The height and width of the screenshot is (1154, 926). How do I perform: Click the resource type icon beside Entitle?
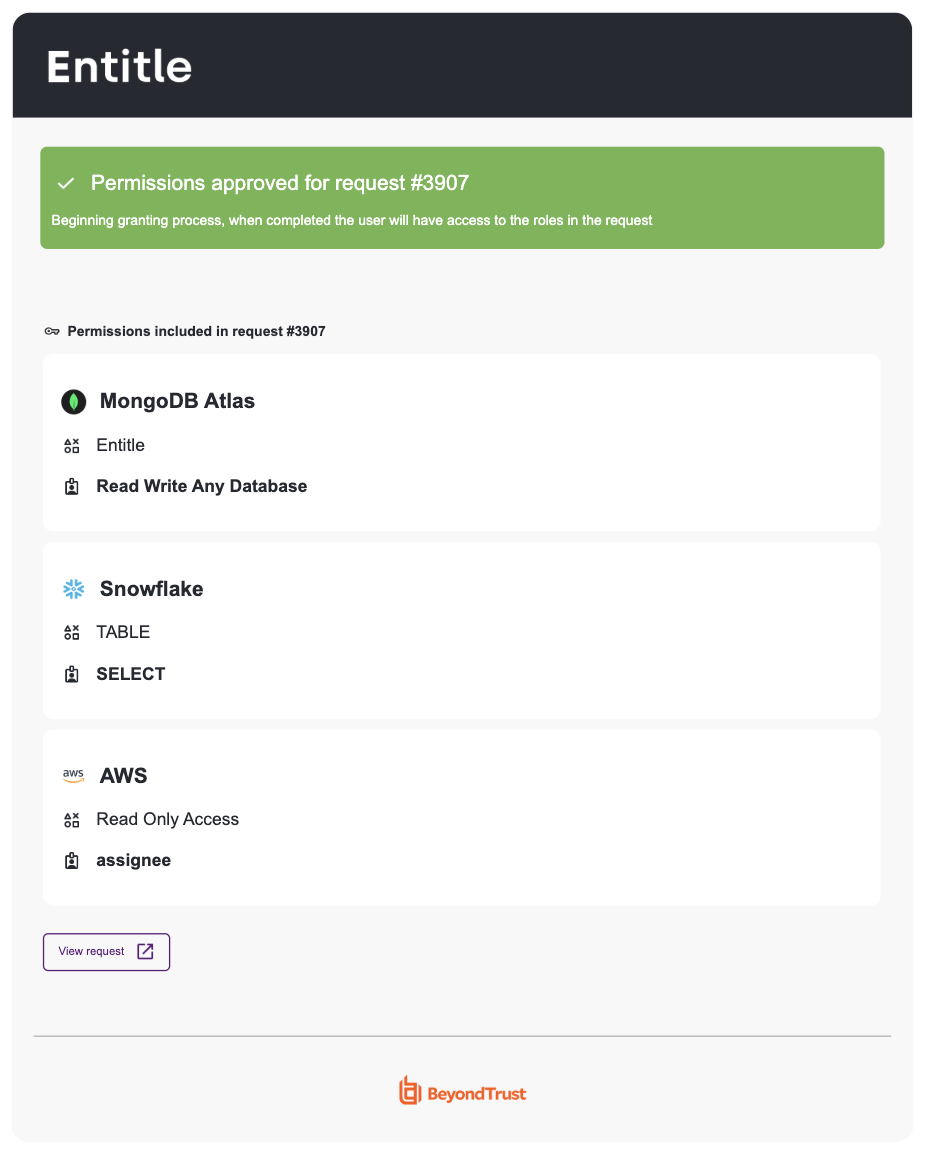71,445
